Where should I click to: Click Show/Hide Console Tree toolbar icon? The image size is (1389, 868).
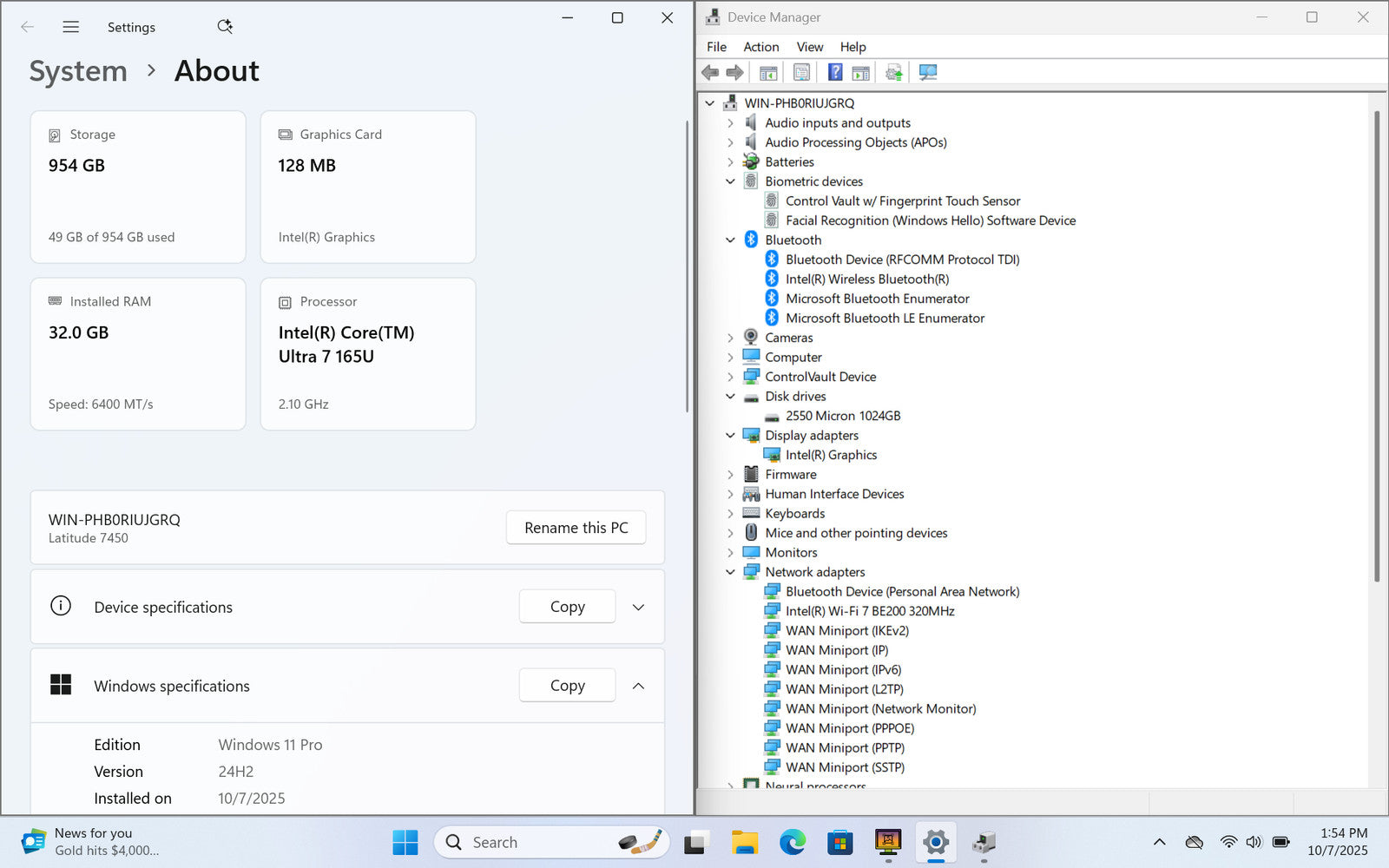768,73
